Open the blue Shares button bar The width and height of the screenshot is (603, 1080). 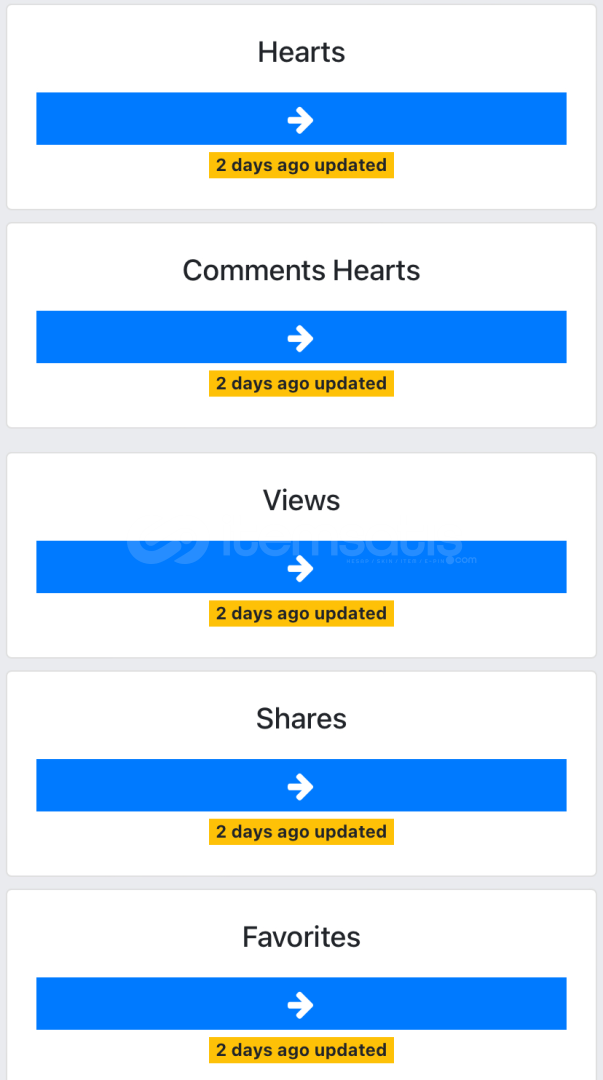click(x=301, y=785)
